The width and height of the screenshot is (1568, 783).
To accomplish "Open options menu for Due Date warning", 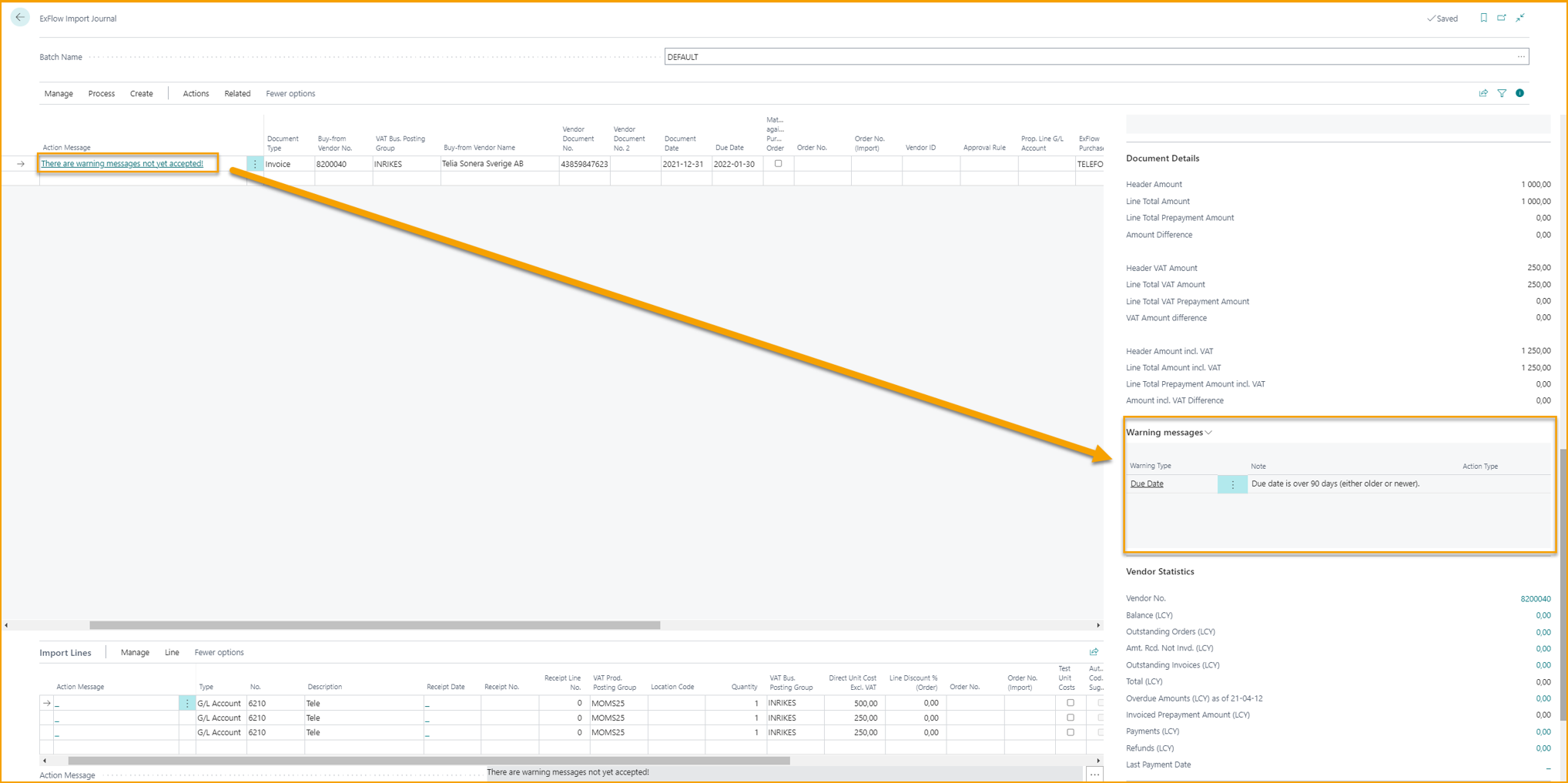I will point(1232,484).
